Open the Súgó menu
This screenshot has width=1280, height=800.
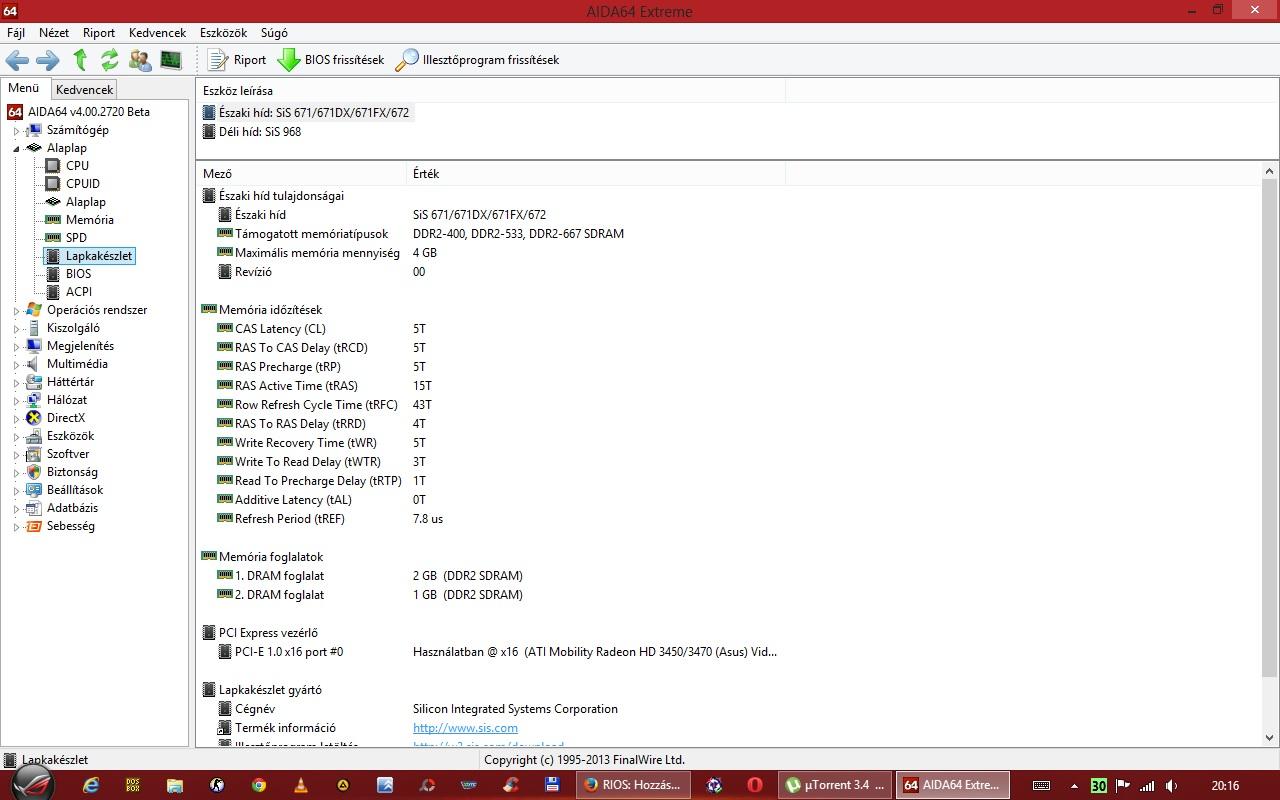pos(274,33)
